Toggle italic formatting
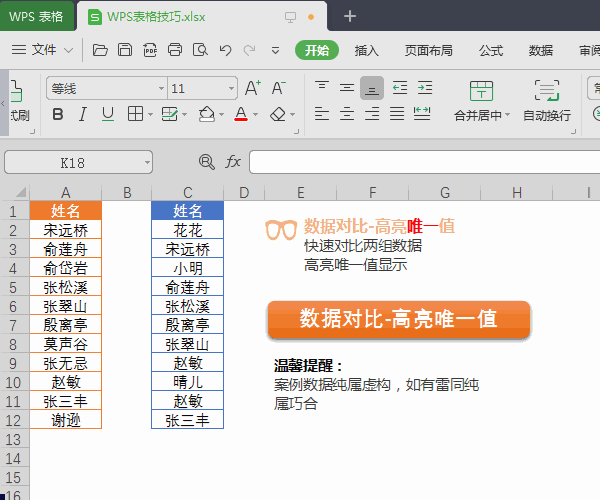Screen dimensions: 600x500 (x=83, y=114)
